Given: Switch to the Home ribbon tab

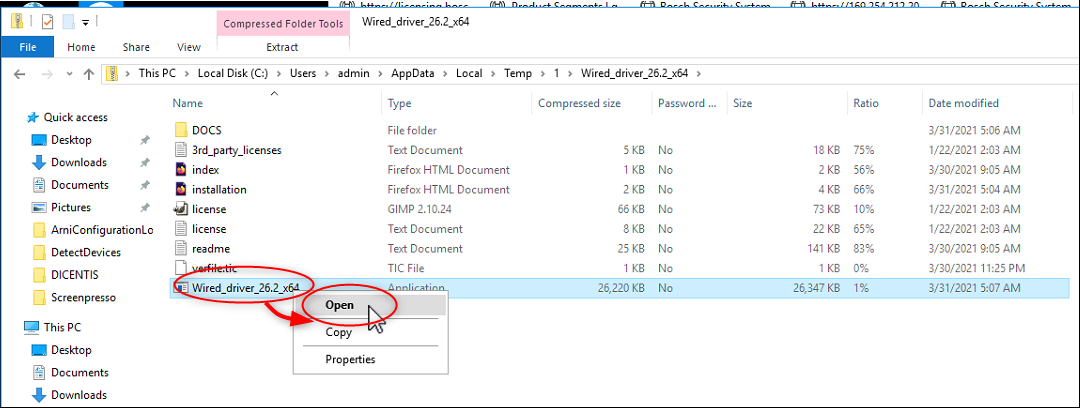Looking at the screenshot, I should [81, 48].
